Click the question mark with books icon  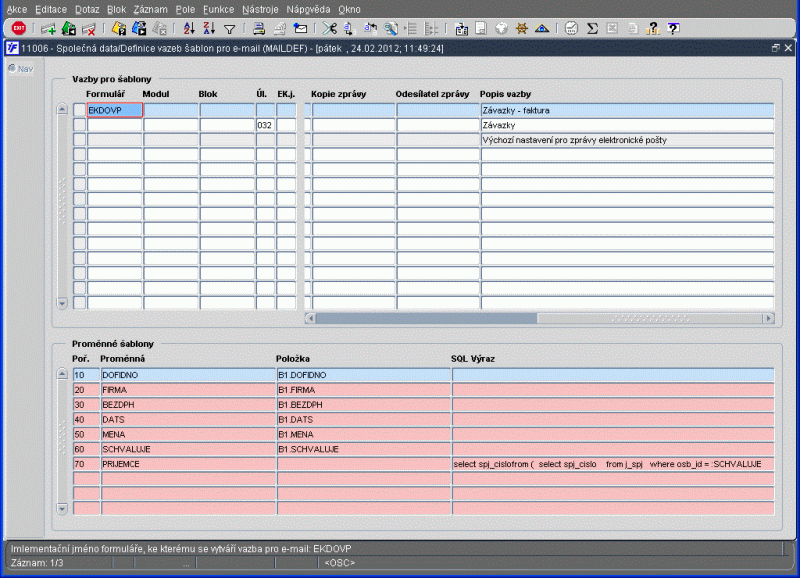[x=653, y=29]
